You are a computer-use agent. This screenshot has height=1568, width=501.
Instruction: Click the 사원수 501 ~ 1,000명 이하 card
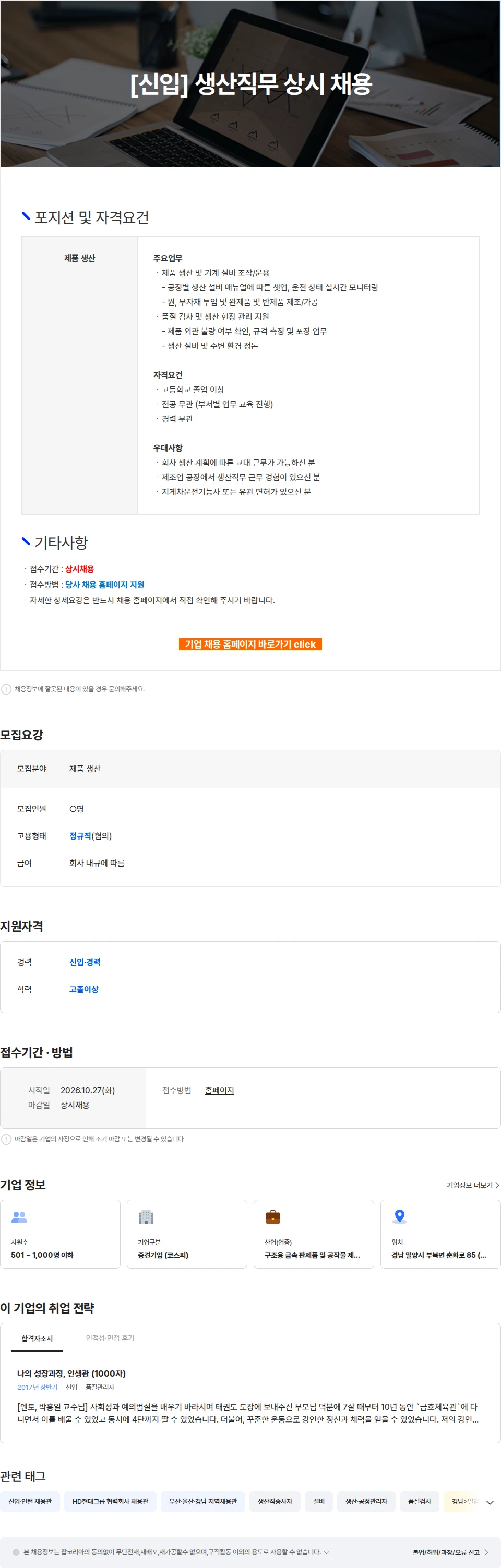61,1234
